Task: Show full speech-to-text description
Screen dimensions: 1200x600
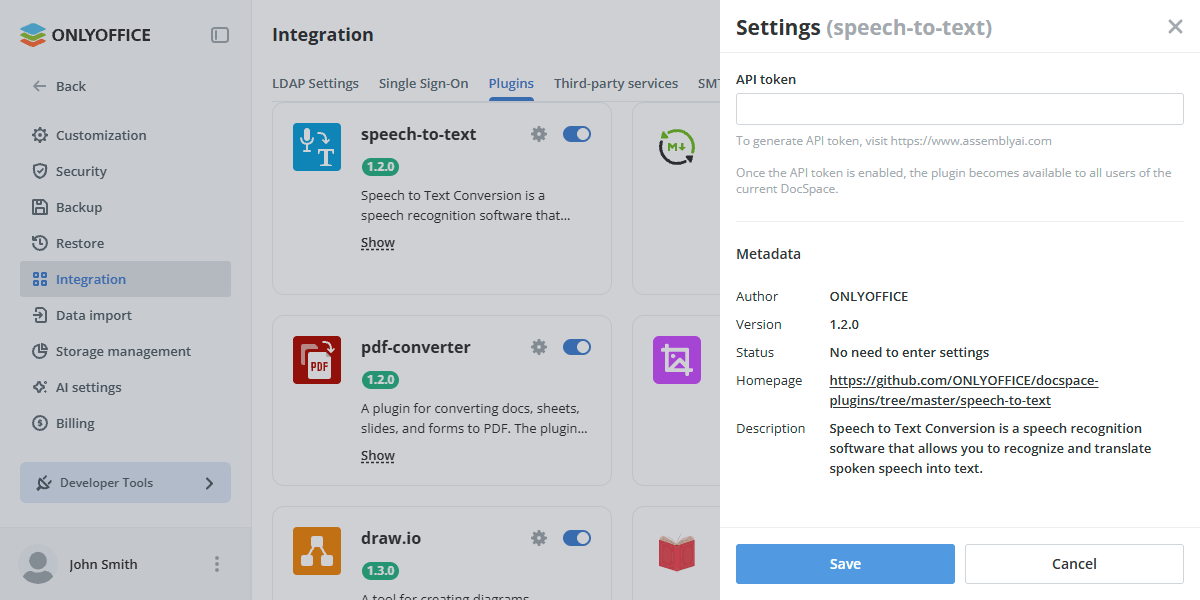Action: (378, 243)
